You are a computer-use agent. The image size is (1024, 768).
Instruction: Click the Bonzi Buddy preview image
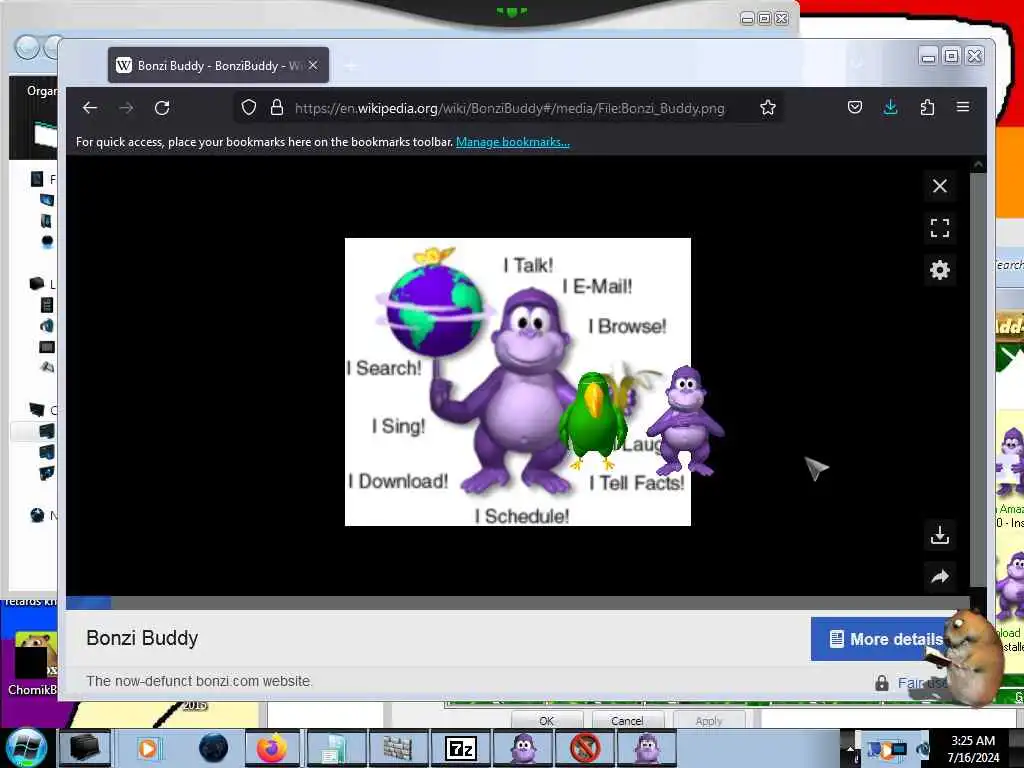coord(518,382)
